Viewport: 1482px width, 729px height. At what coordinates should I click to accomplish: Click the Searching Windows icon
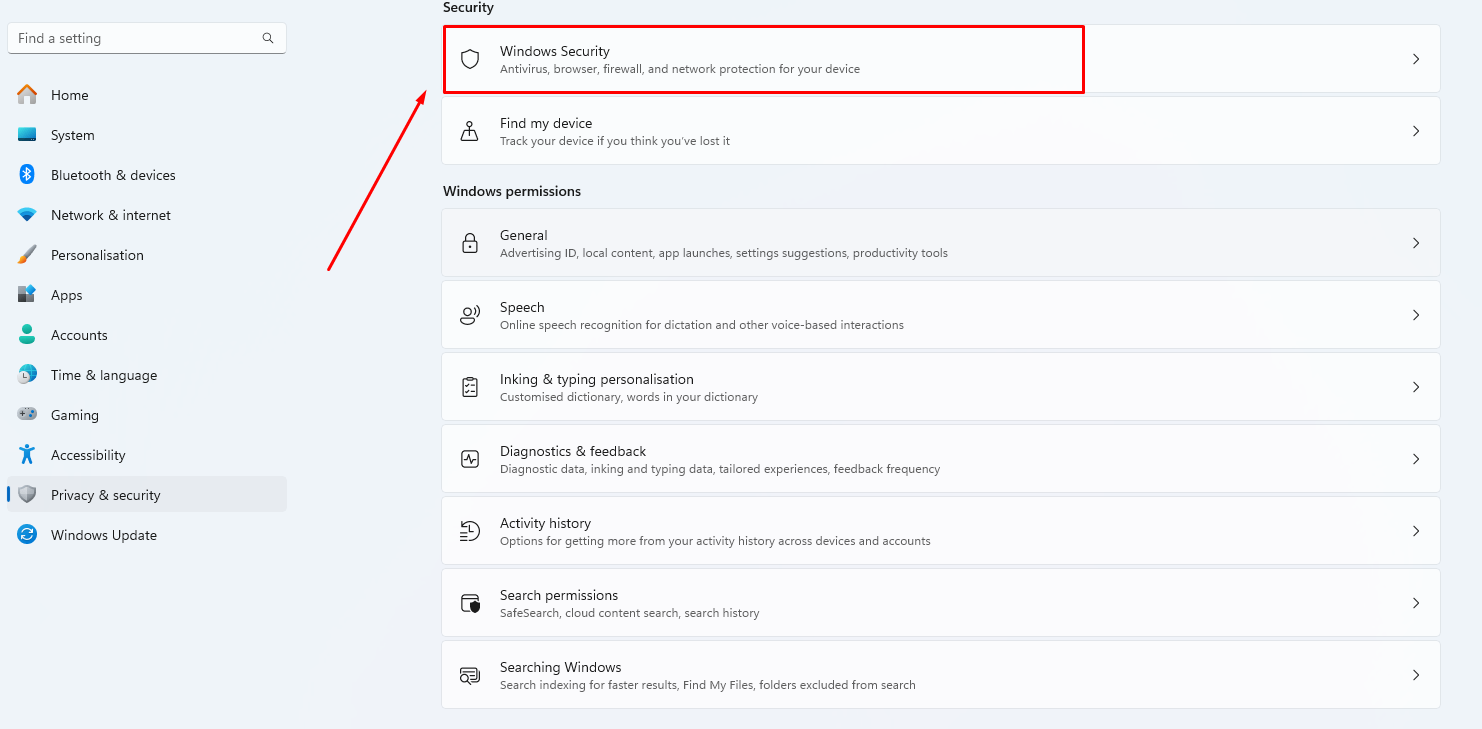[x=470, y=675]
